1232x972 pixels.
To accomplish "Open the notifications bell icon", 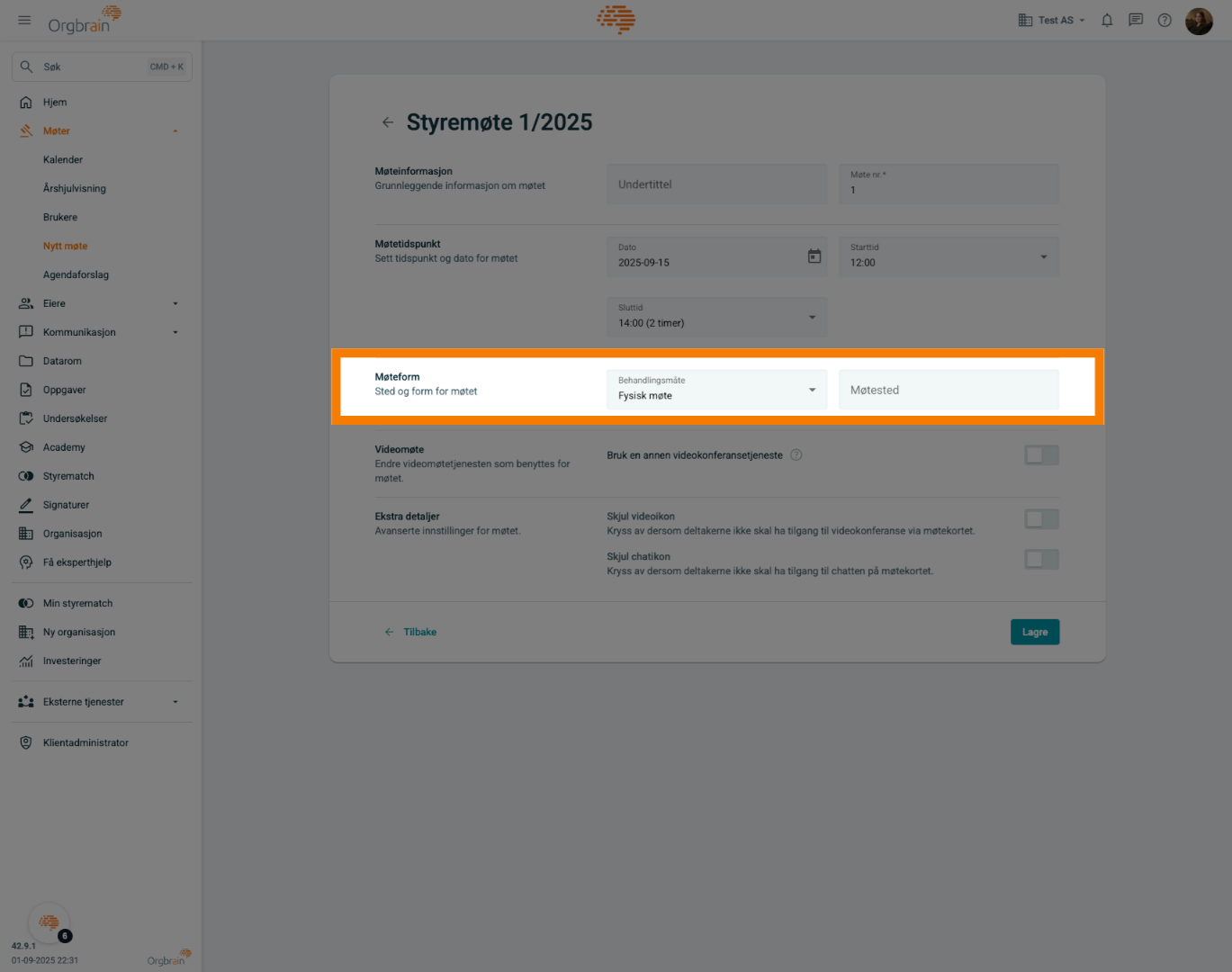I will click(x=1107, y=20).
